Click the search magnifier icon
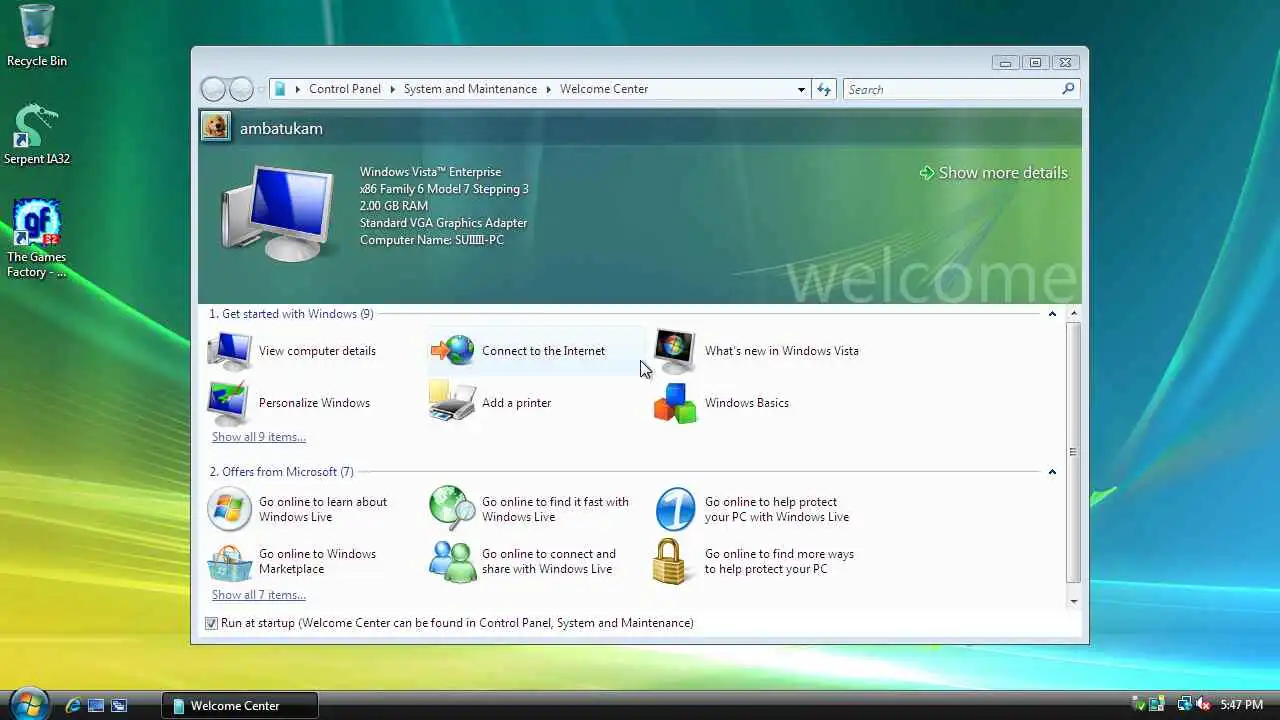 pyautogui.click(x=1068, y=89)
